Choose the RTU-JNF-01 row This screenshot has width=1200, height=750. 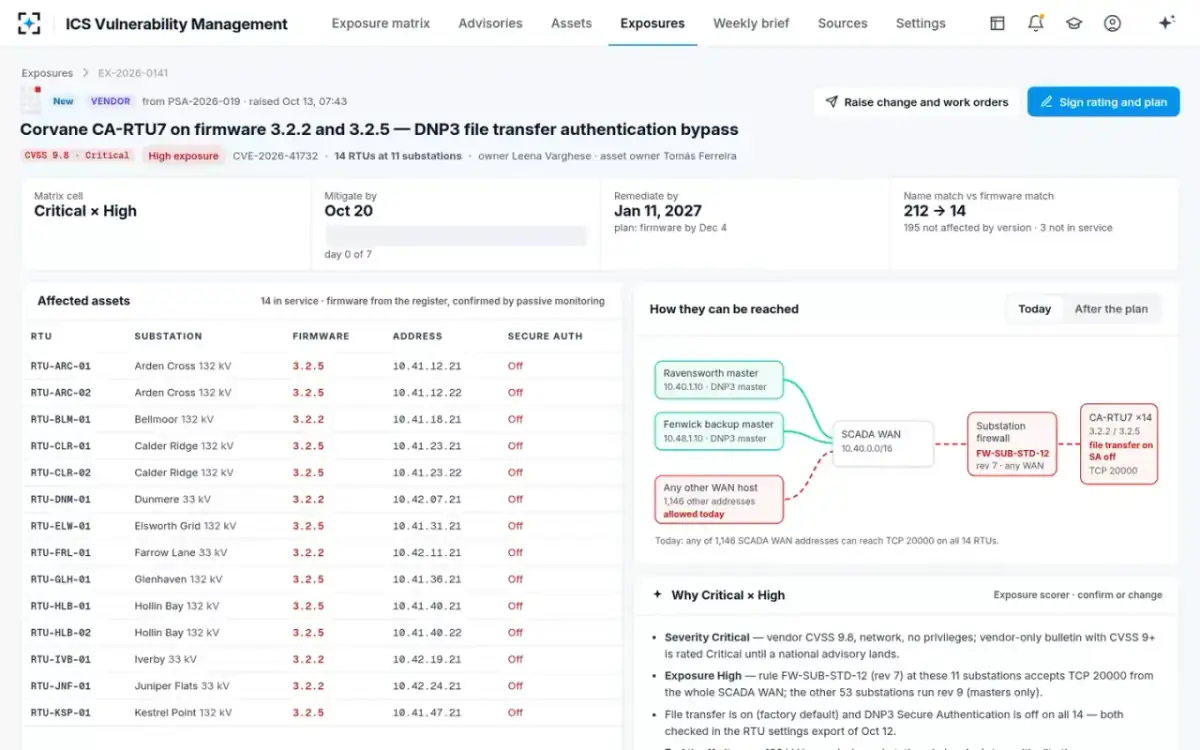(x=322, y=686)
